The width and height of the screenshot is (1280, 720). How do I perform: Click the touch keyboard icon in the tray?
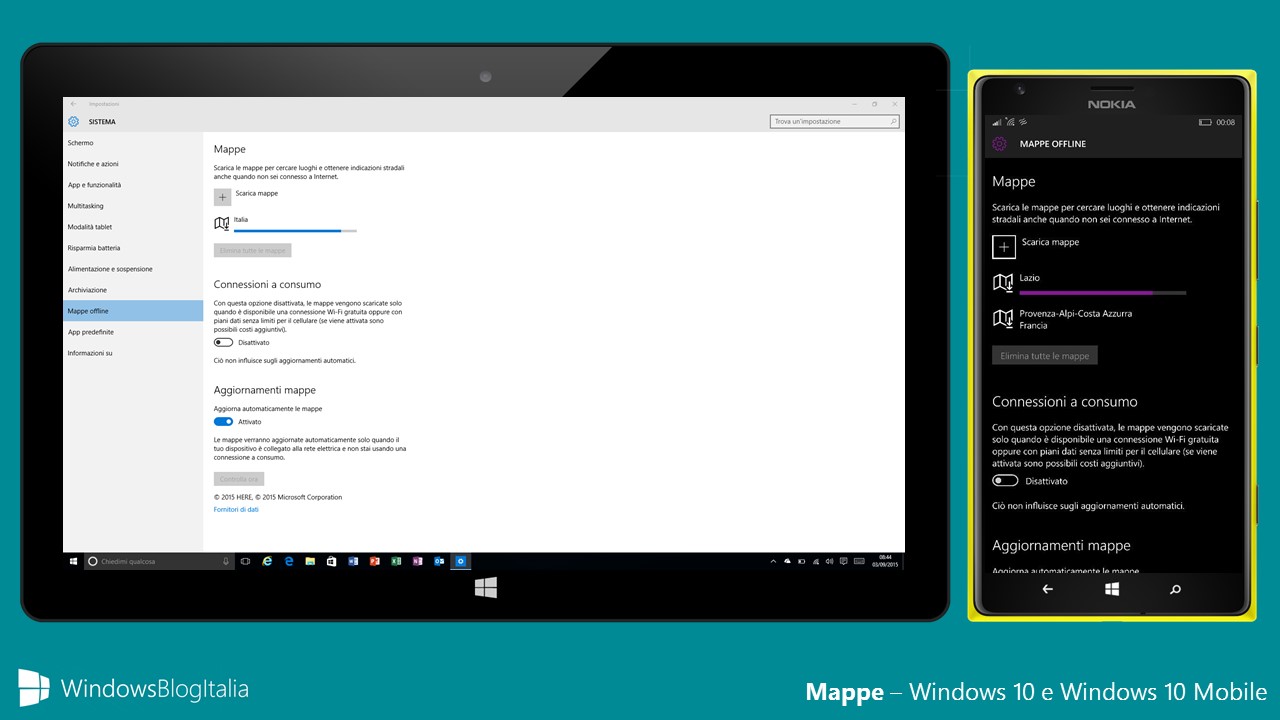click(859, 561)
